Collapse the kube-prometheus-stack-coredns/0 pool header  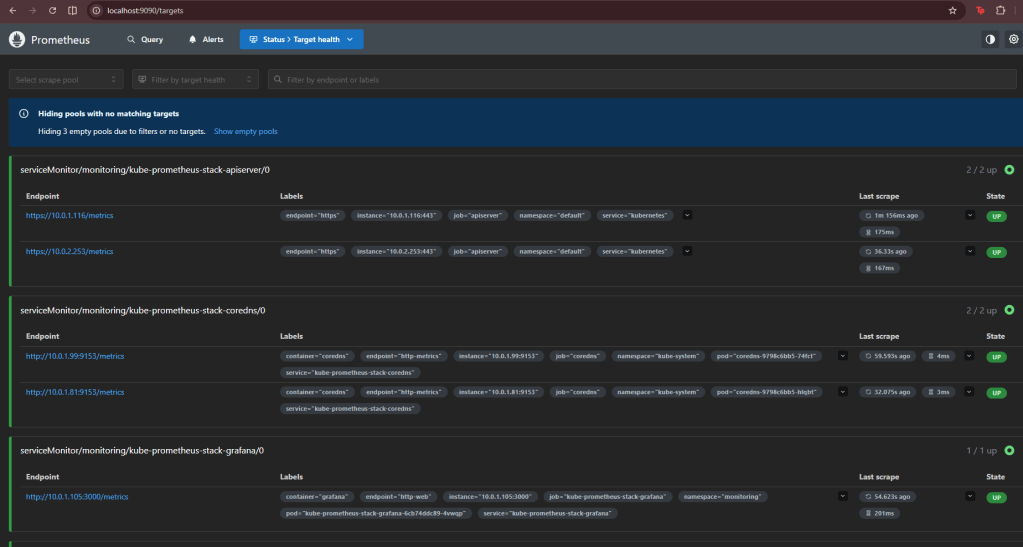point(517,310)
